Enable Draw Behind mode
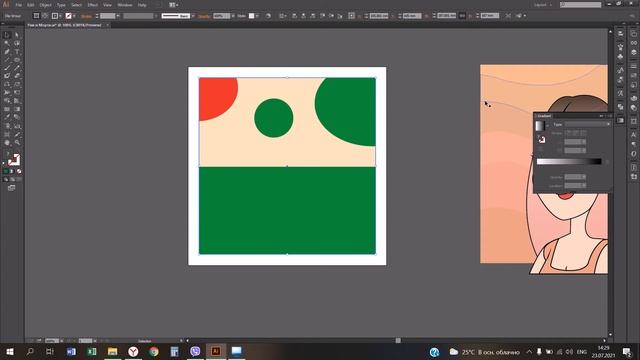Viewport: 640px width, 360px height. pyautogui.click(x=12, y=179)
